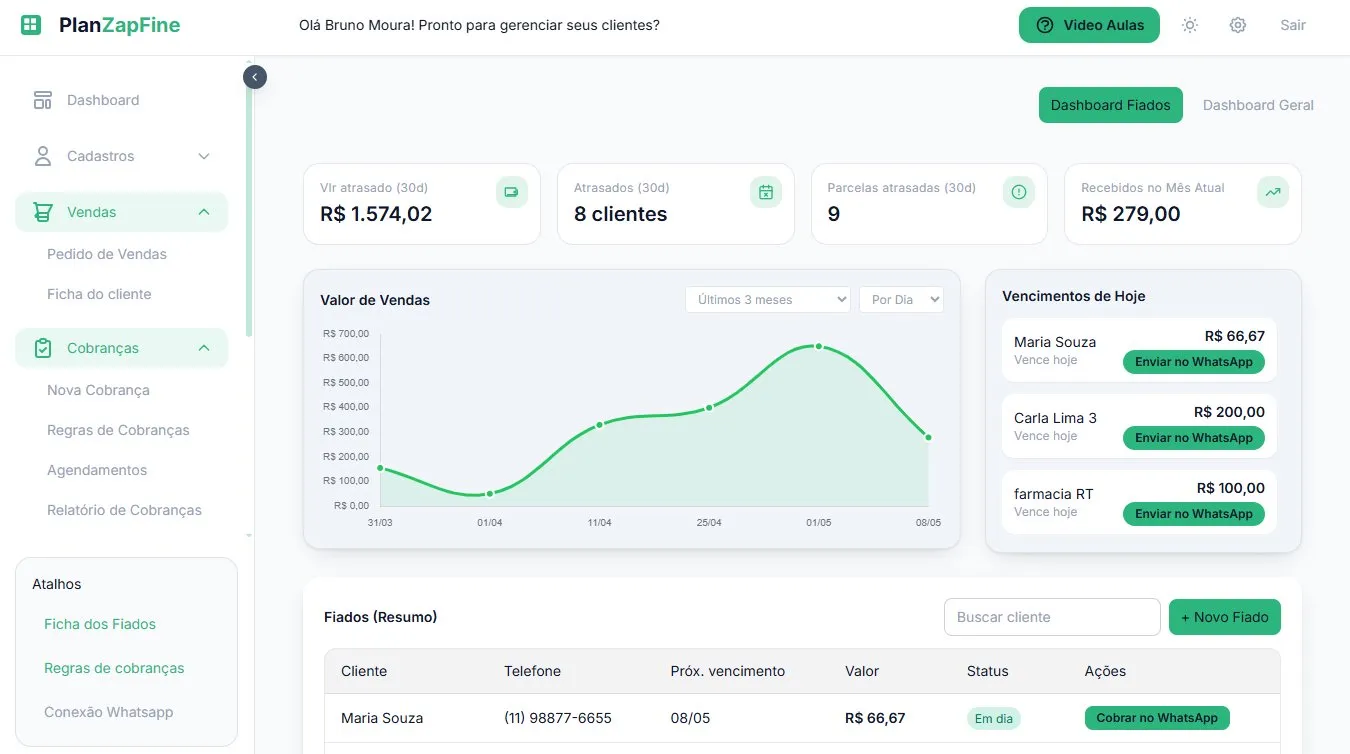Send WhatsApp reminder to Carla Lima 3

click(x=1194, y=438)
